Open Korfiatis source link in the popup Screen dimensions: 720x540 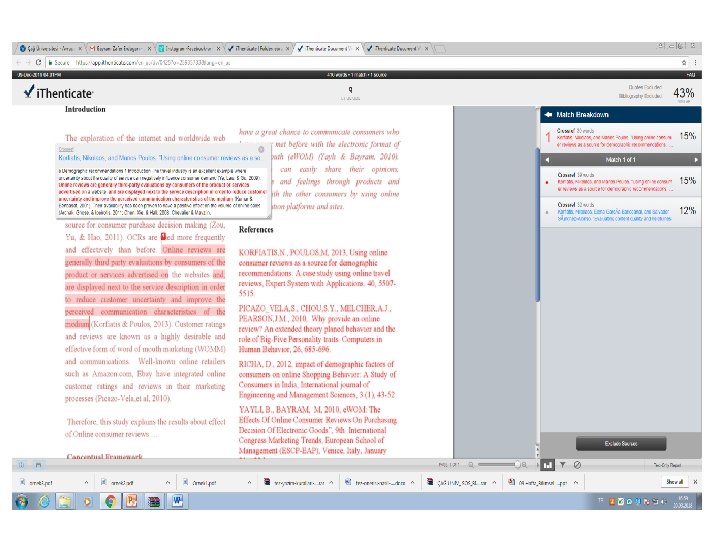pyautogui.click(x=159, y=158)
